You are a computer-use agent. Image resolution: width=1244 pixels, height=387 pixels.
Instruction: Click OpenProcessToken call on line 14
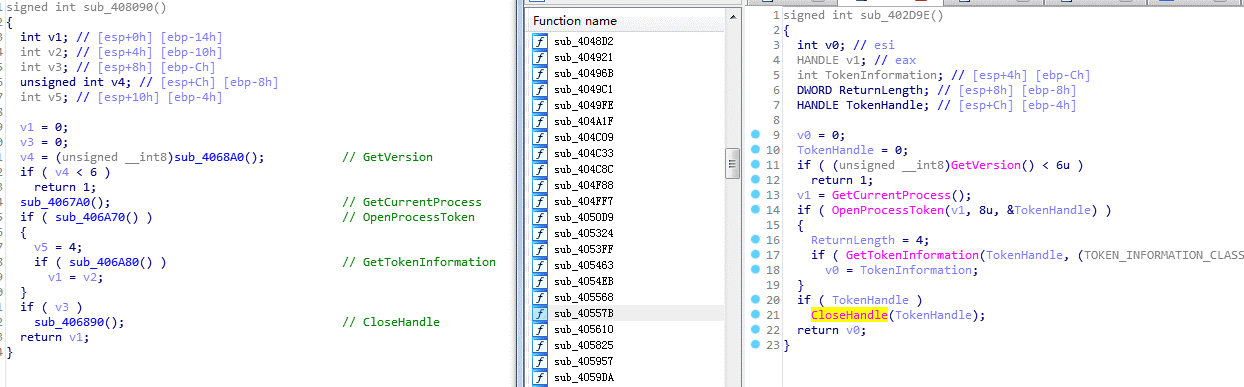tap(888, 210)
